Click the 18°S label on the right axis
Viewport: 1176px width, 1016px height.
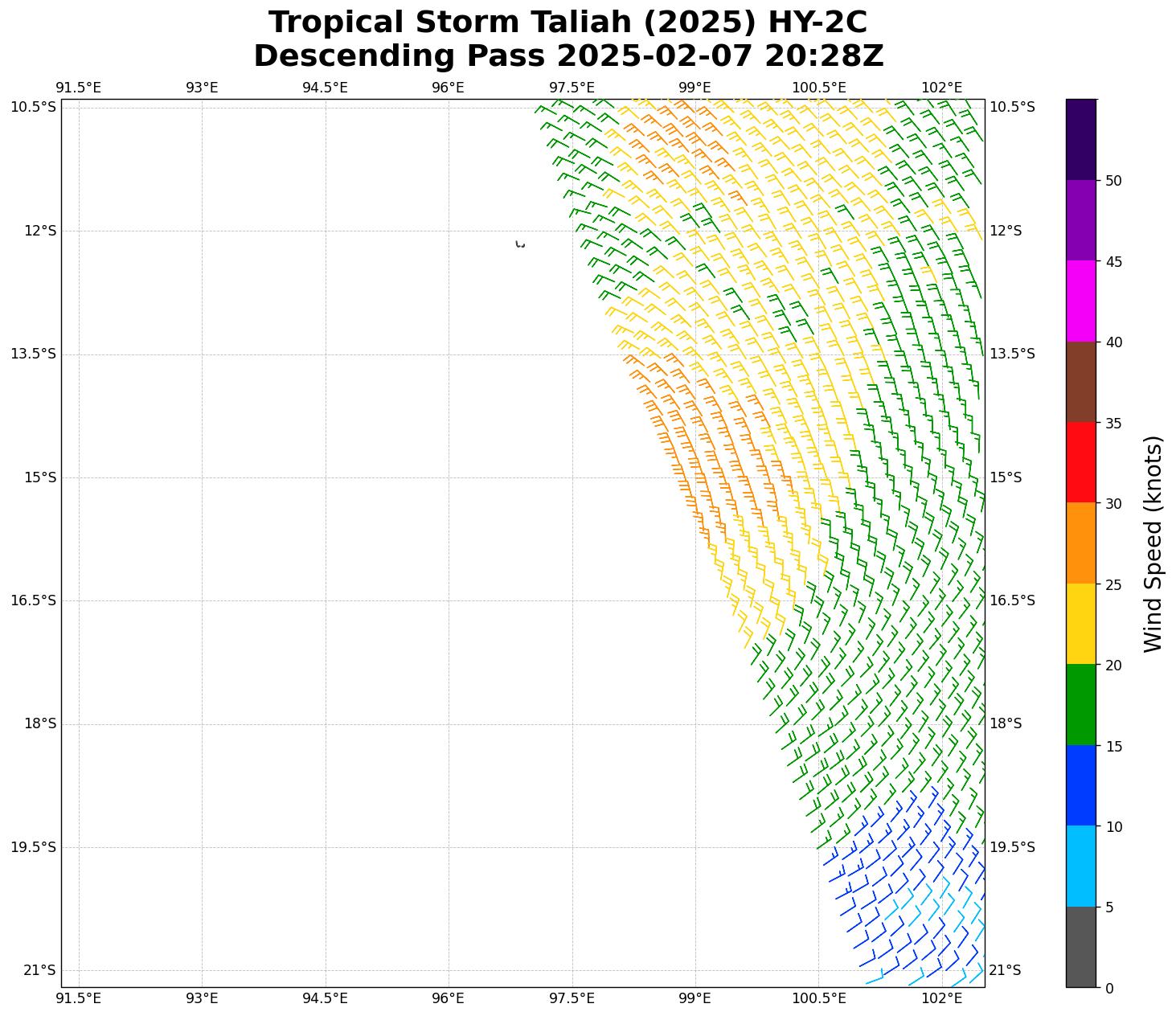(x=1005, y=723)
